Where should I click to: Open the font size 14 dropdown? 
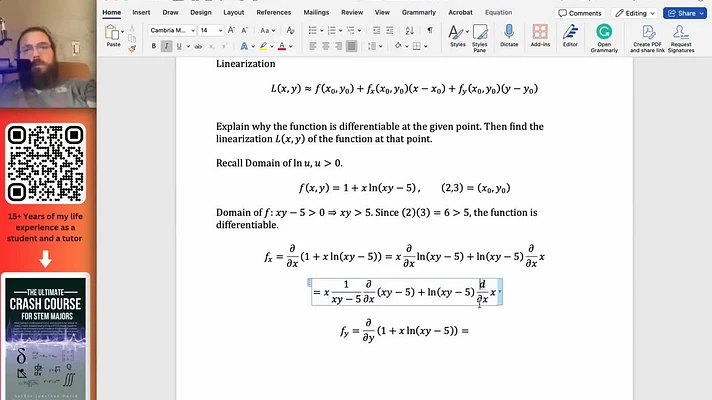(221, 30)
